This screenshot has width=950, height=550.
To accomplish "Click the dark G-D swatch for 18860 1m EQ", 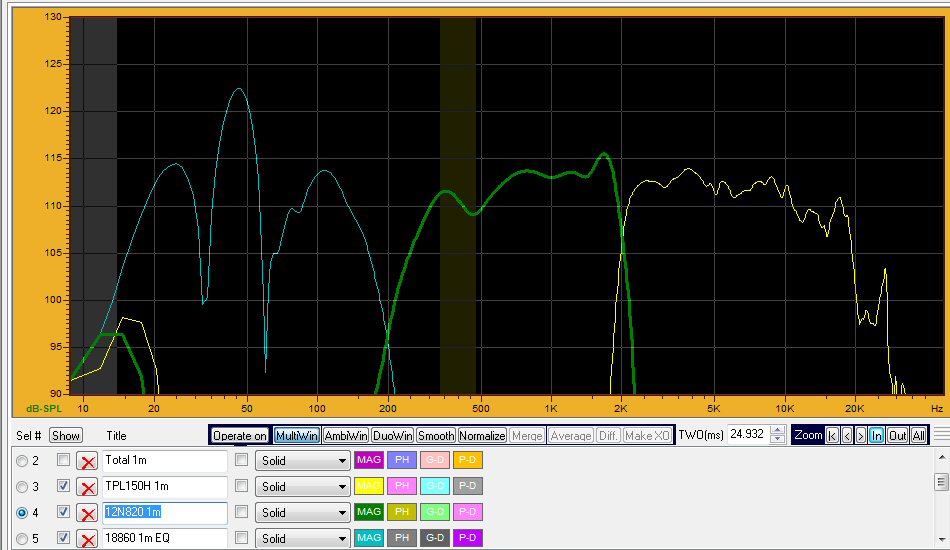I will click(434, 538).
